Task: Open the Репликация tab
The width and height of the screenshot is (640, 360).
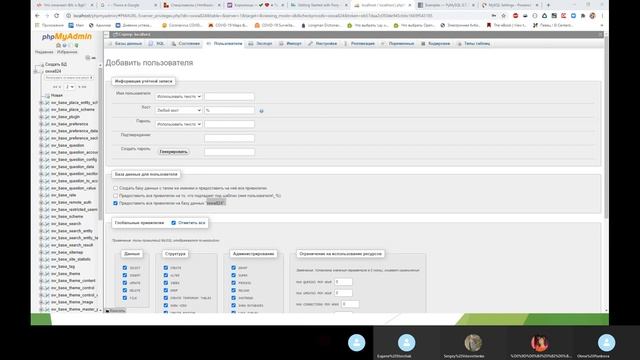Action: click(360, 44)
